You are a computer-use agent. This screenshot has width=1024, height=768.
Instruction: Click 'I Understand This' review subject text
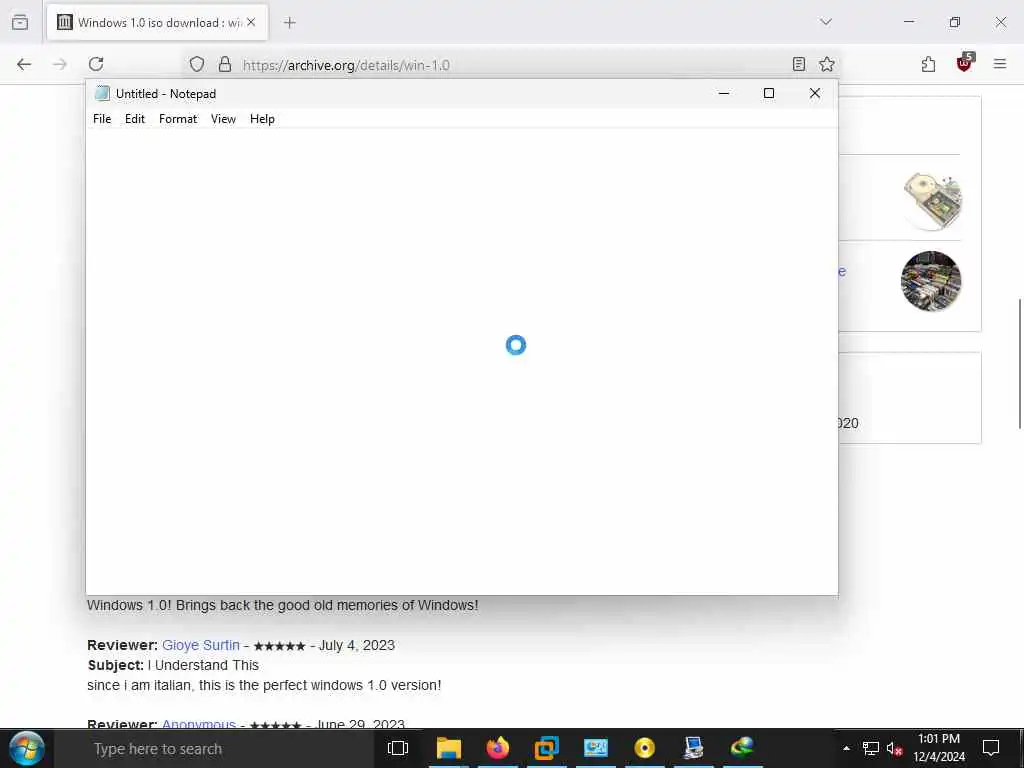point(203,665)
